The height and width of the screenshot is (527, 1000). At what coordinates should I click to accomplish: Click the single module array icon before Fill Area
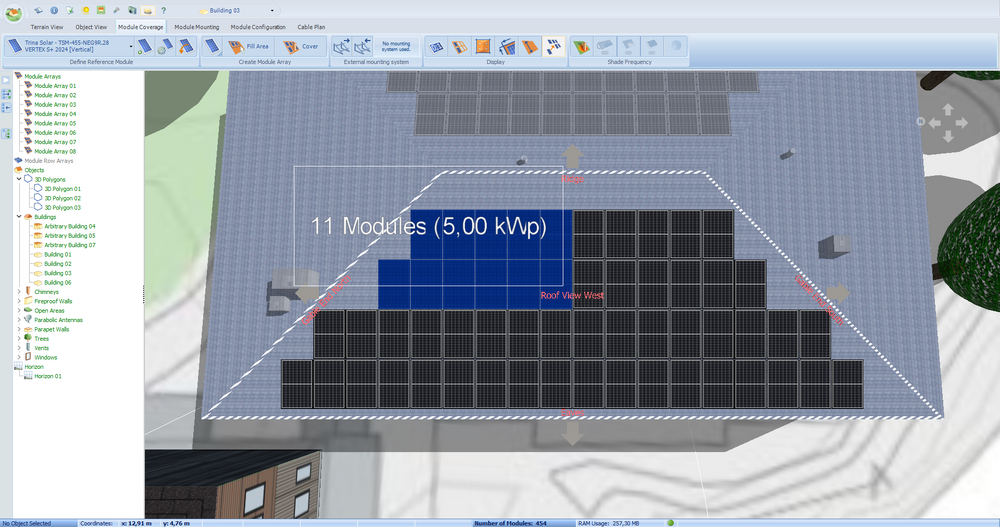214,46
